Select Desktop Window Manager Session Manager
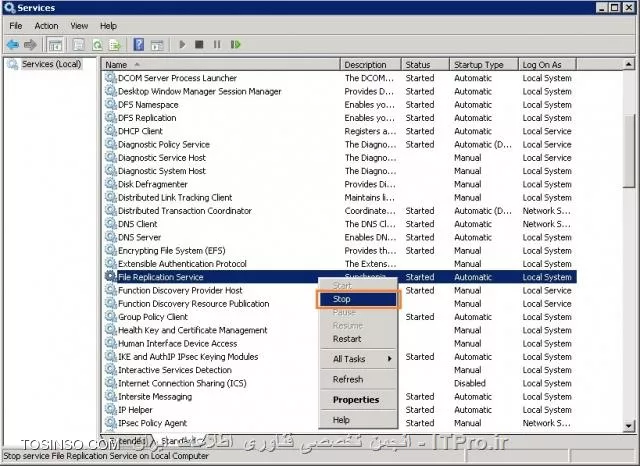 (339, 91)
